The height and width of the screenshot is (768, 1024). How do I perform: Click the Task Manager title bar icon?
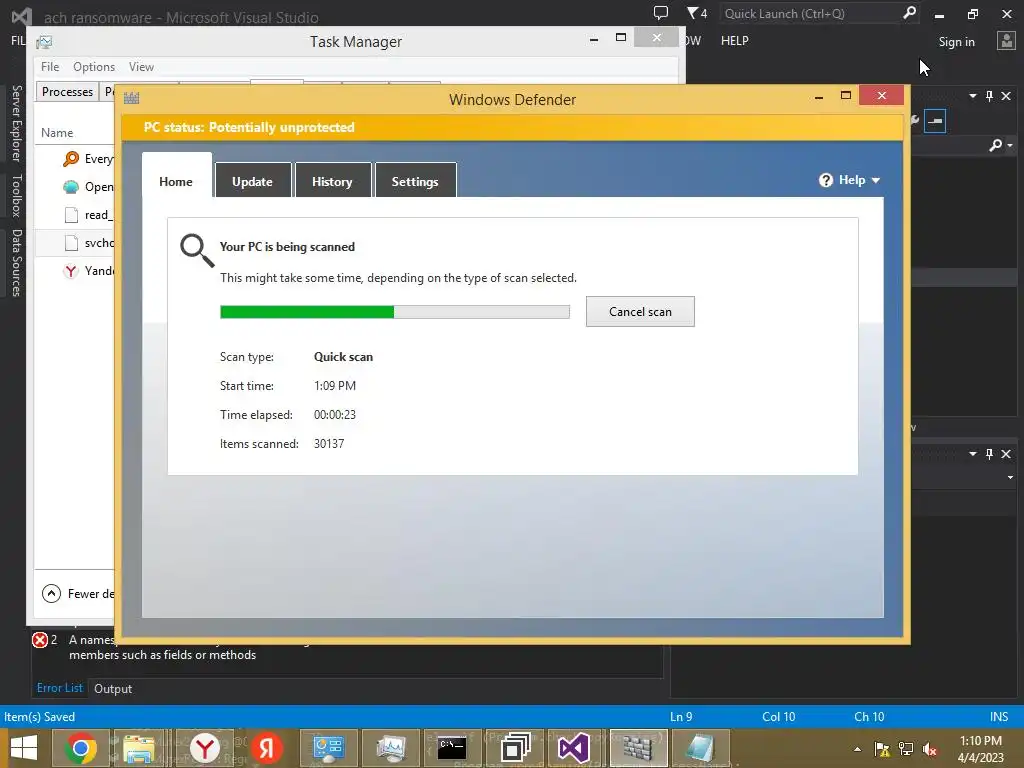click(44, 42)
